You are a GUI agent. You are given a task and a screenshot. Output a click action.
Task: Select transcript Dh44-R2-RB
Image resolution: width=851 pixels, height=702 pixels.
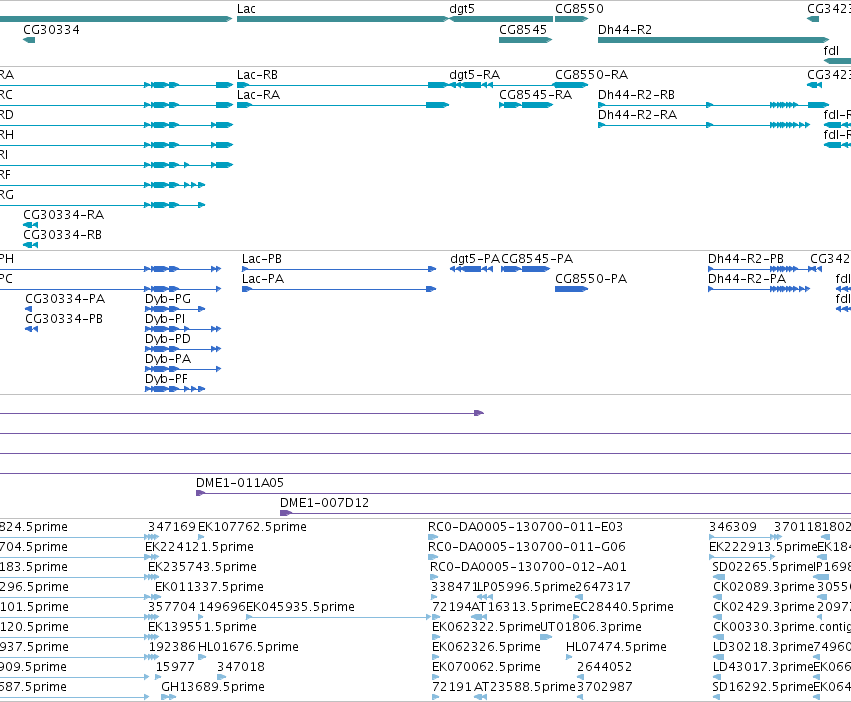pyautogui.click(x=714, y=105)
